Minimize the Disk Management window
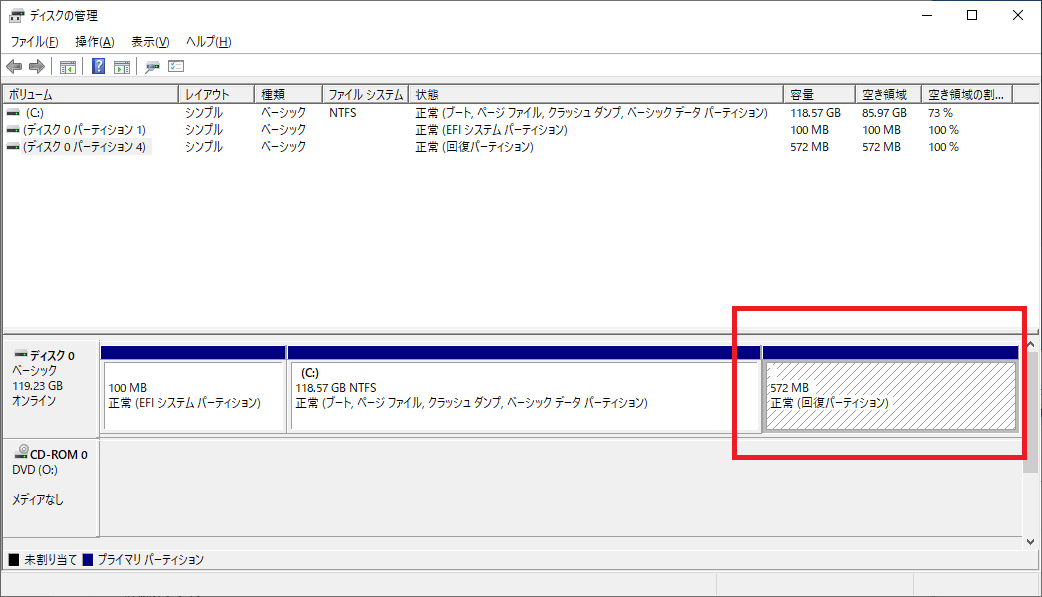Image resolution: width=1042 pixels, height=597 pixels. [927, 15]
